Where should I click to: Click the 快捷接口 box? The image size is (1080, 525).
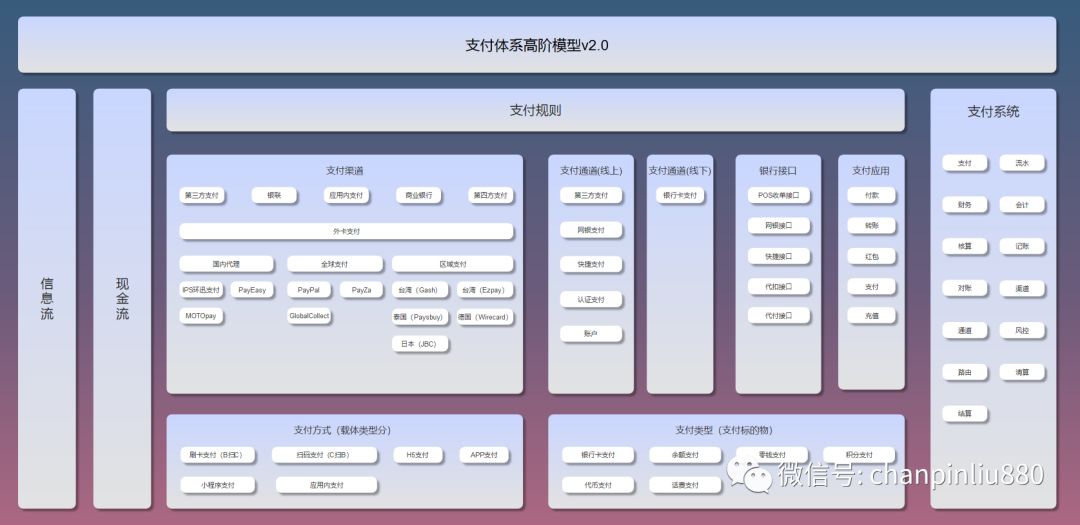click(778, 256)
